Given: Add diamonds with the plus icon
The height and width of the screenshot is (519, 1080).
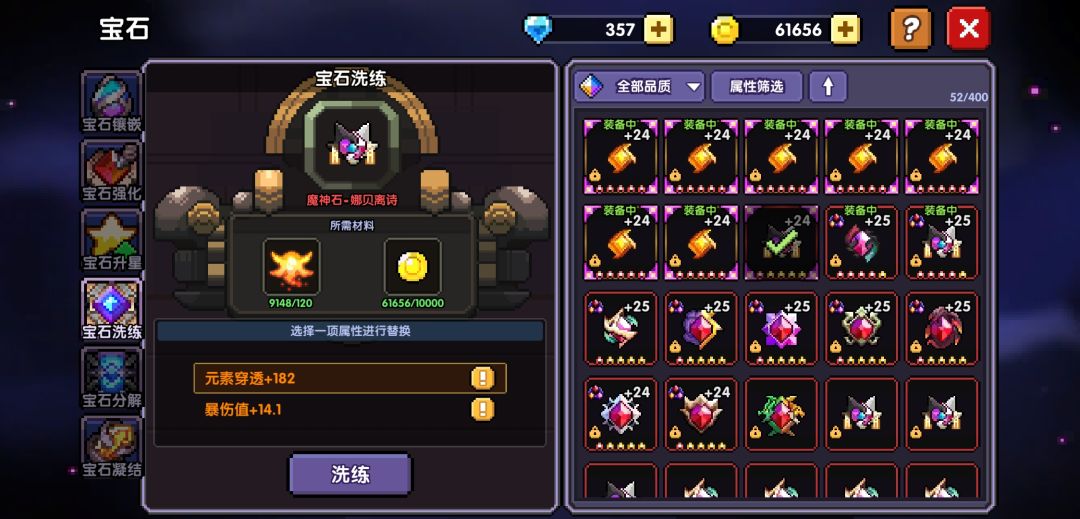Looking at the screenshot, I should 658,30.
